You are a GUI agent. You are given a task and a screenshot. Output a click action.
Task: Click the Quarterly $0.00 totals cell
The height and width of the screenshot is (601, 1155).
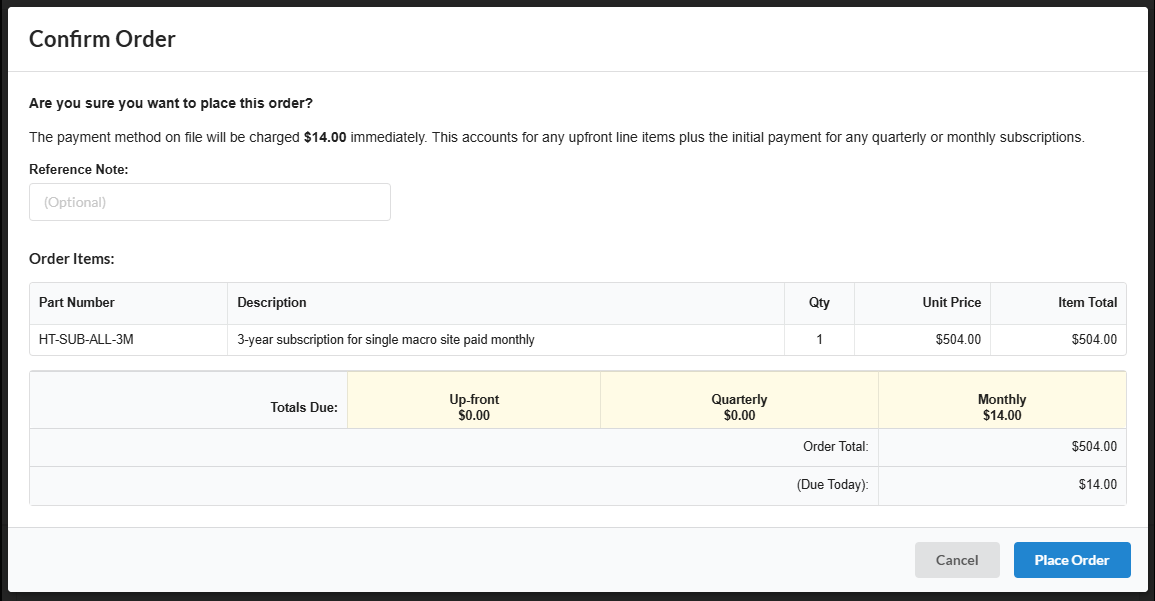pos(739,407)
